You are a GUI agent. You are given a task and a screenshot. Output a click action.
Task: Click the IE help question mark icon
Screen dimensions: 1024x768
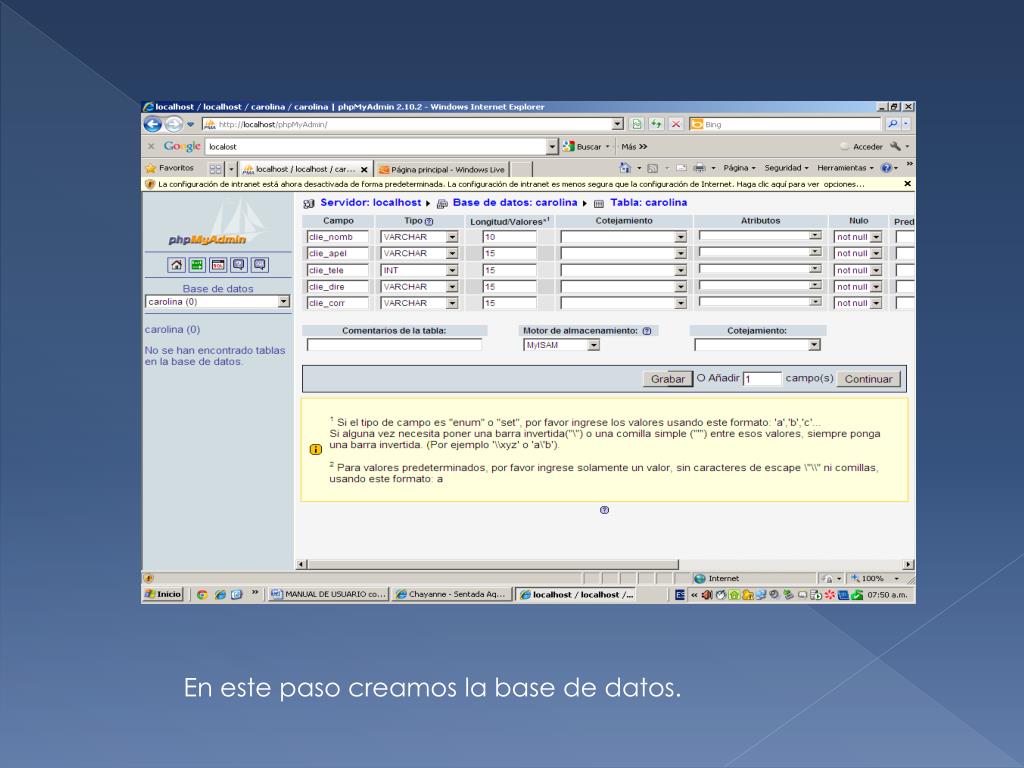(x=886, y=168)
